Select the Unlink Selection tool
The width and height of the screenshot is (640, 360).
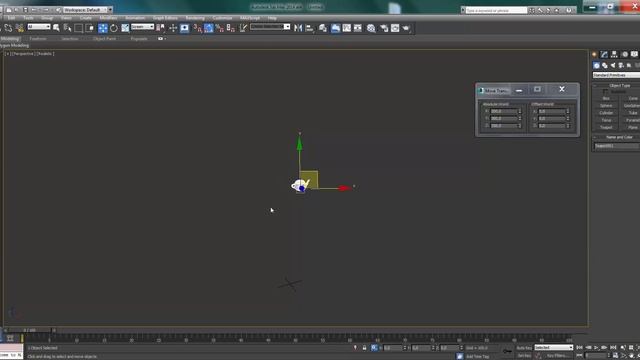coord(9,28)
